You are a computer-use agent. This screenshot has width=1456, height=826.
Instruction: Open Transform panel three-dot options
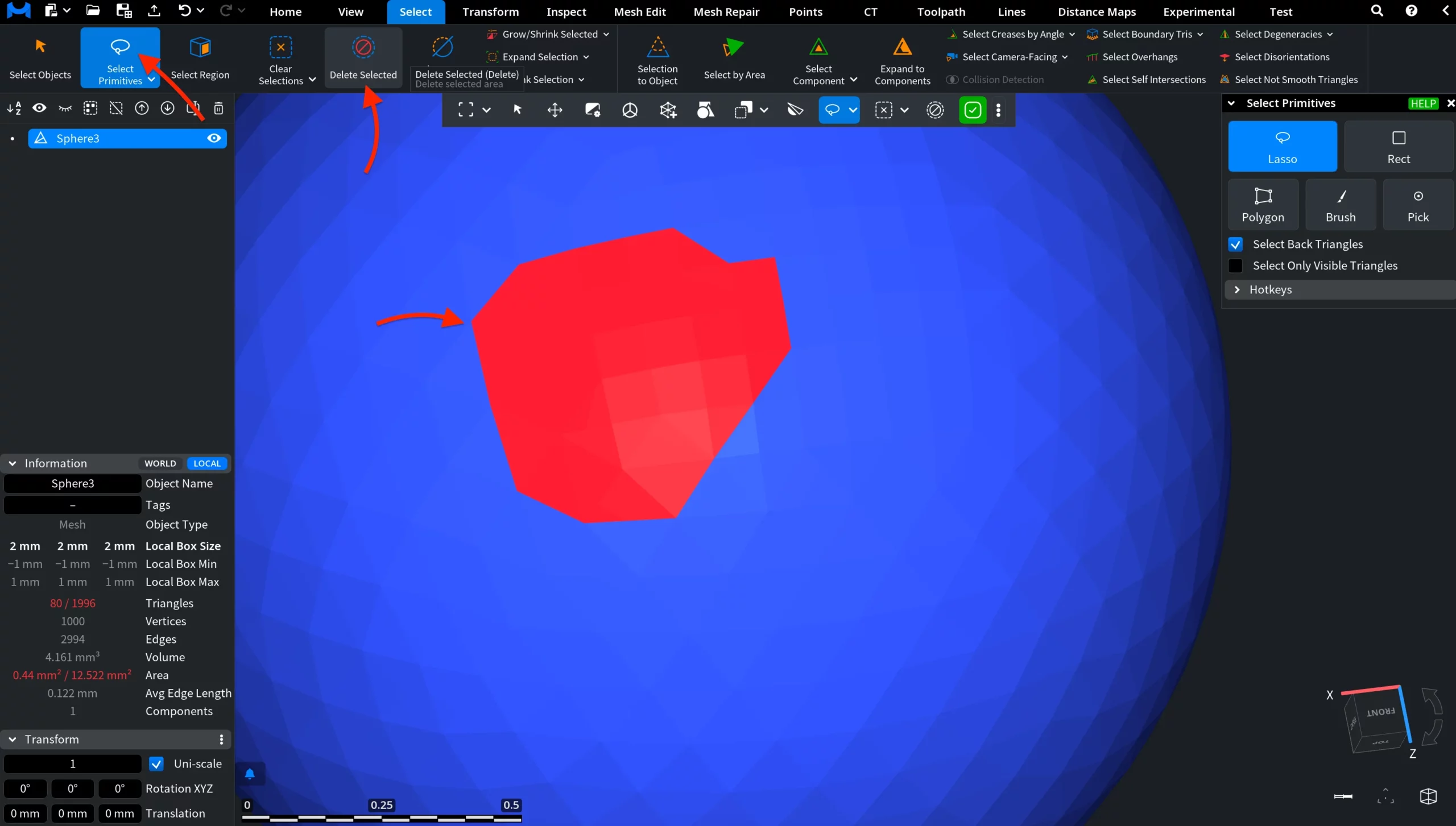[x=221, y=739]
